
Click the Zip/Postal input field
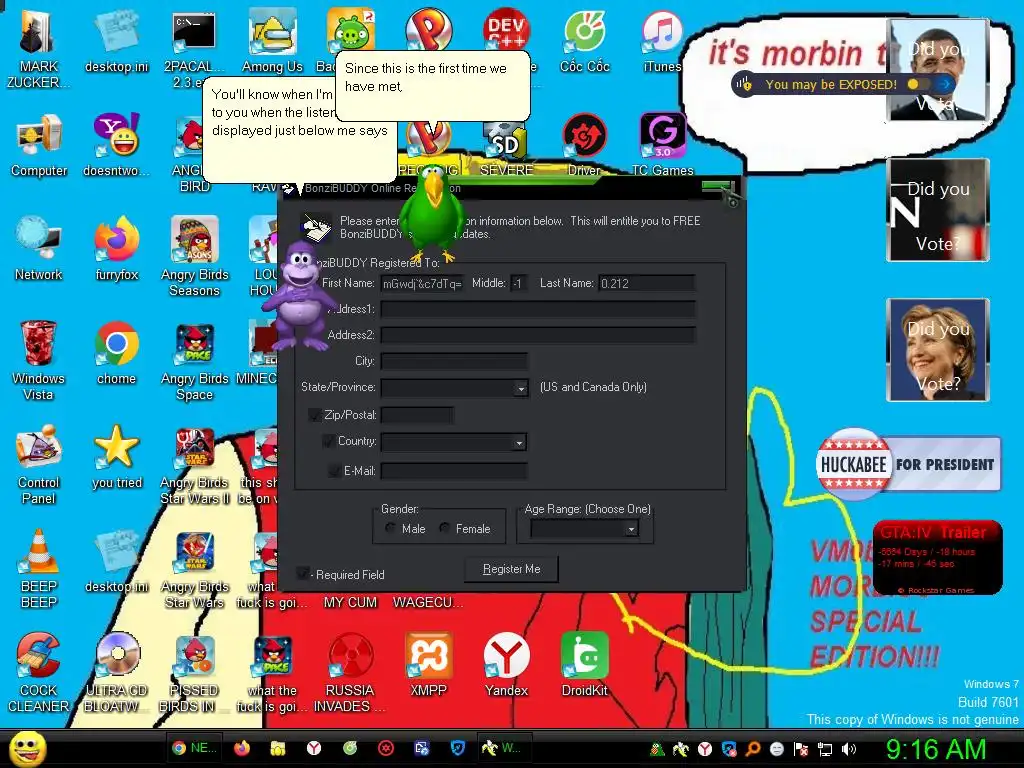[417, 415]
